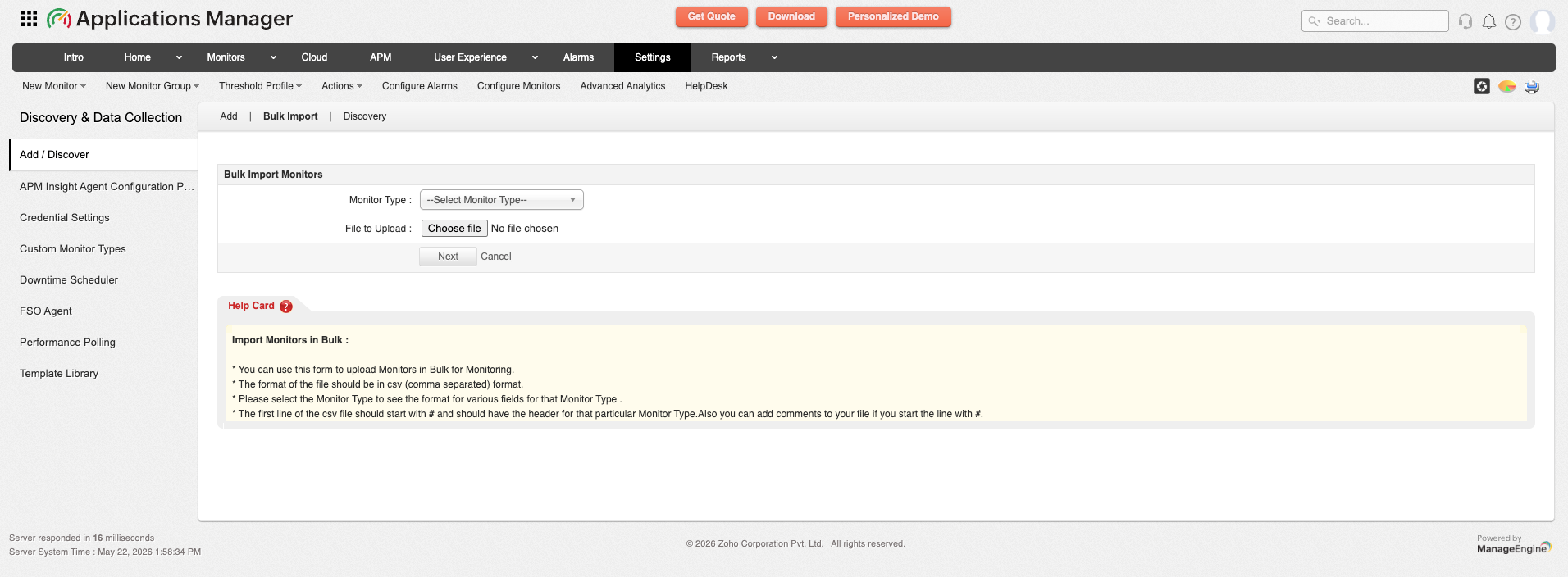Expand the Monitors menu arrow
The height and width of the screenshot is (577, 1568).
(273, 57)
